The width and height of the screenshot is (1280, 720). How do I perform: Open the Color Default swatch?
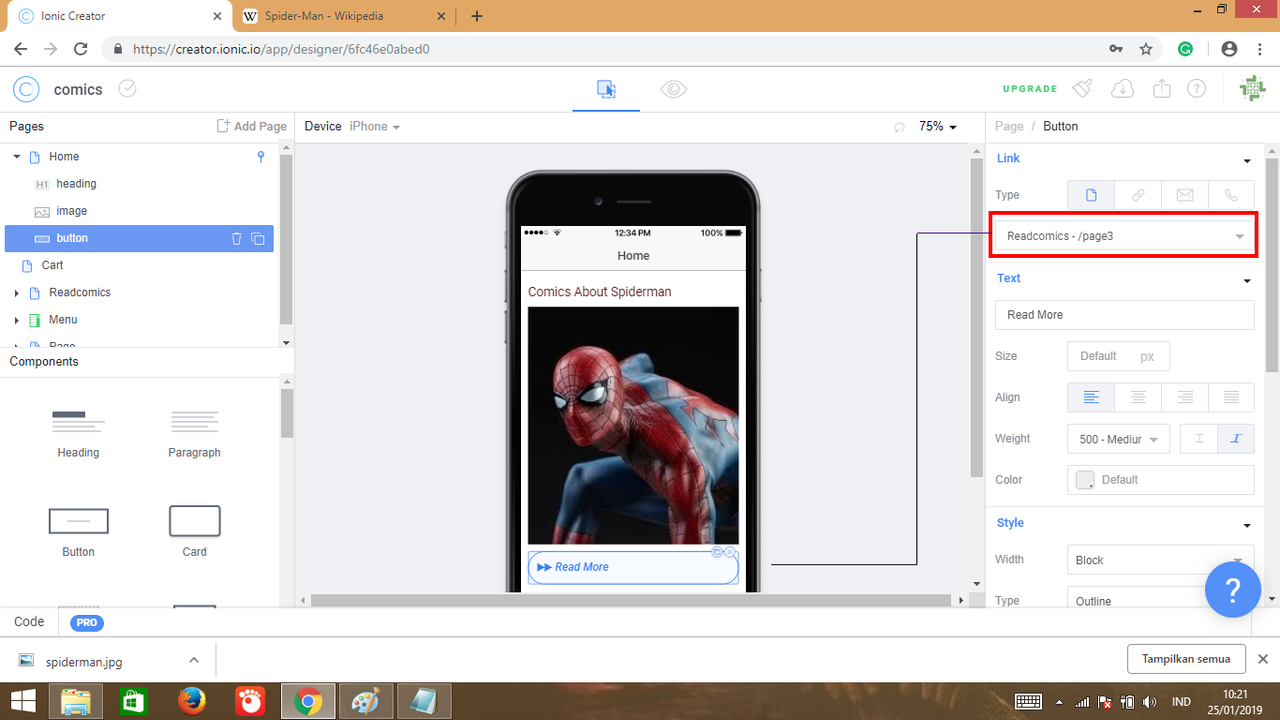(1084, 480)
